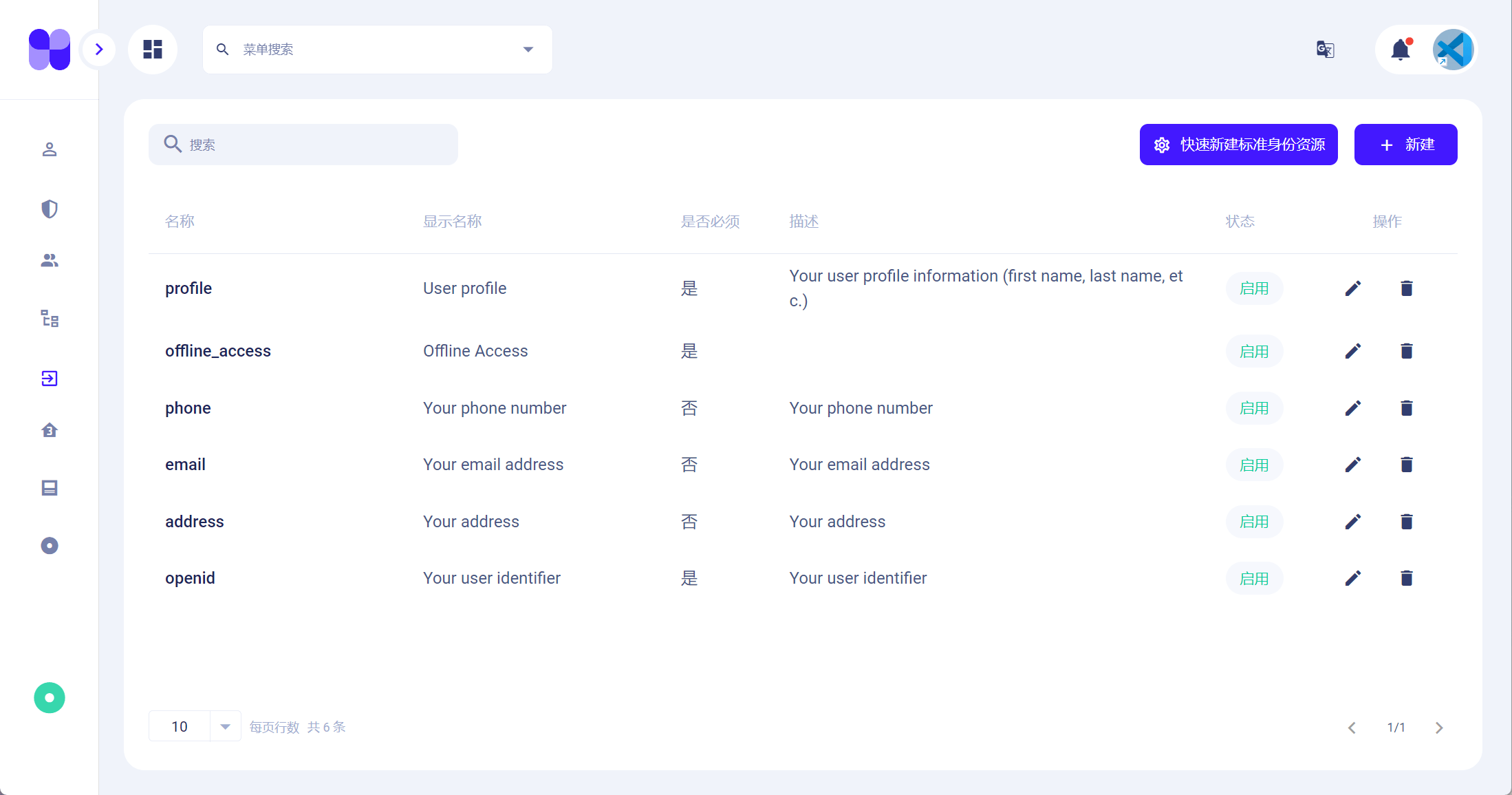Click the 新建 button to create new
1512x795 pixels.
point(1405,145)
